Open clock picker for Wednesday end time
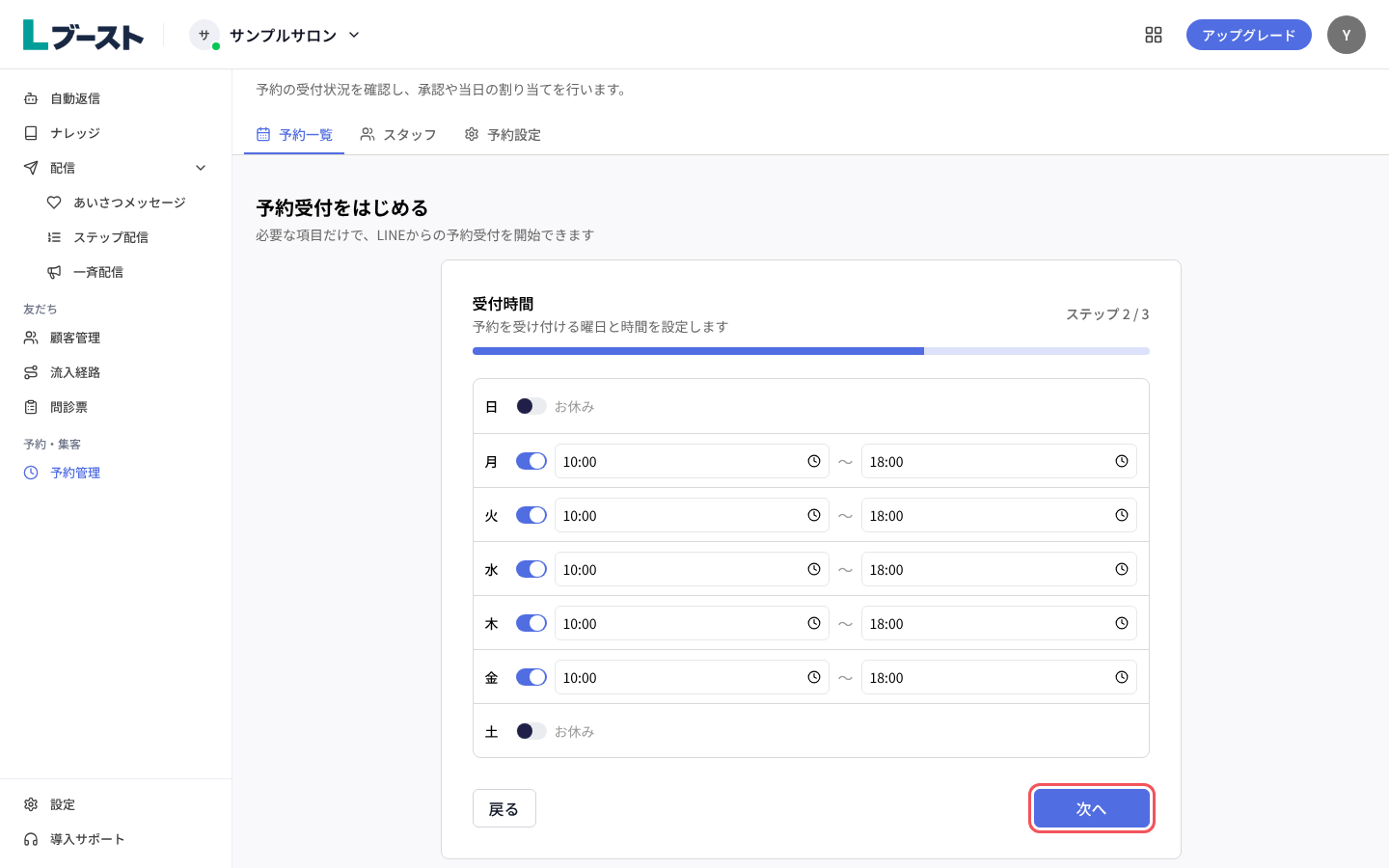The width and height of the screenshot is (1389, 868). tap(1122, 569)
